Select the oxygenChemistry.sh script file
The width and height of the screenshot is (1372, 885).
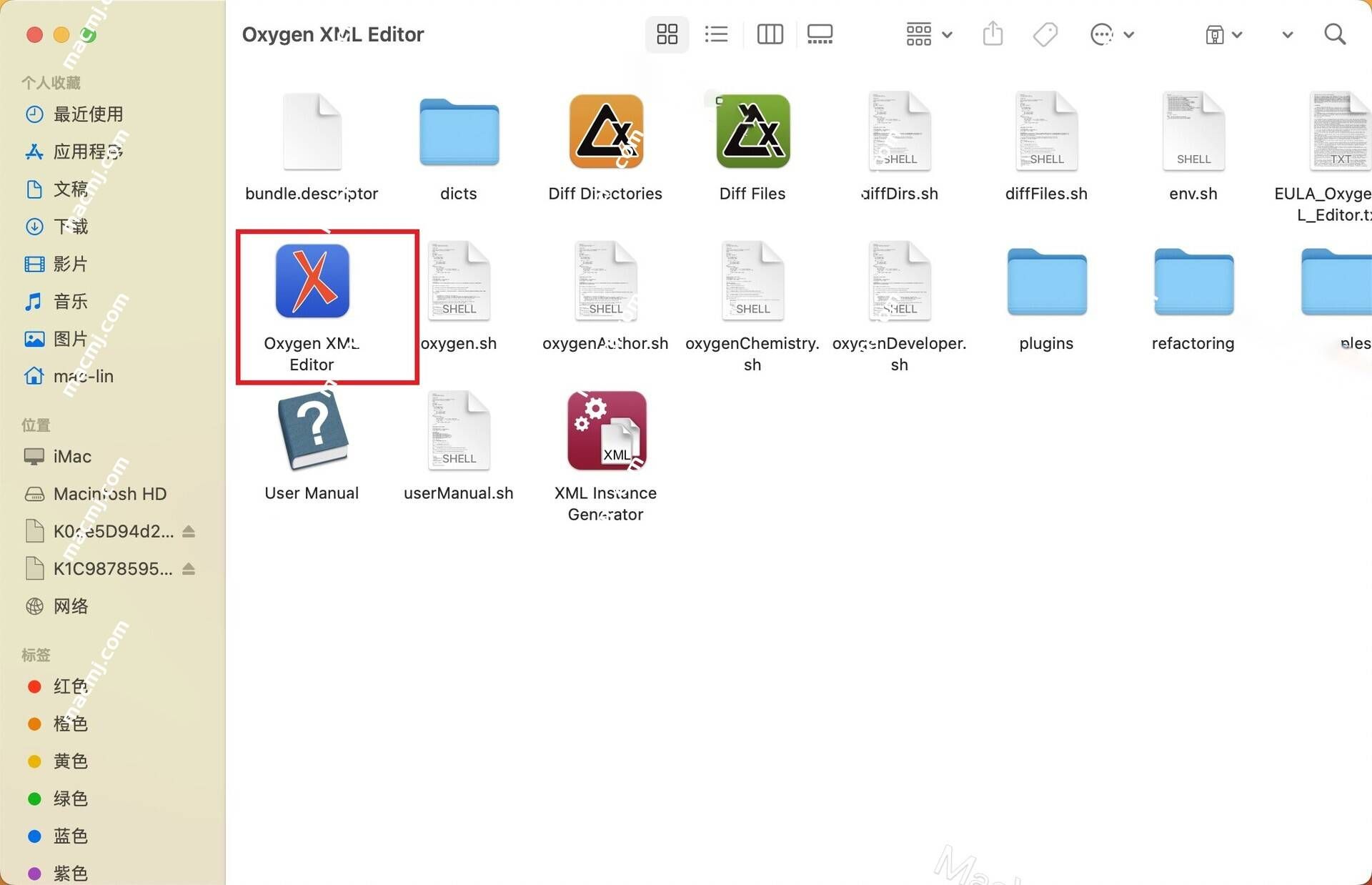point(753,281)
